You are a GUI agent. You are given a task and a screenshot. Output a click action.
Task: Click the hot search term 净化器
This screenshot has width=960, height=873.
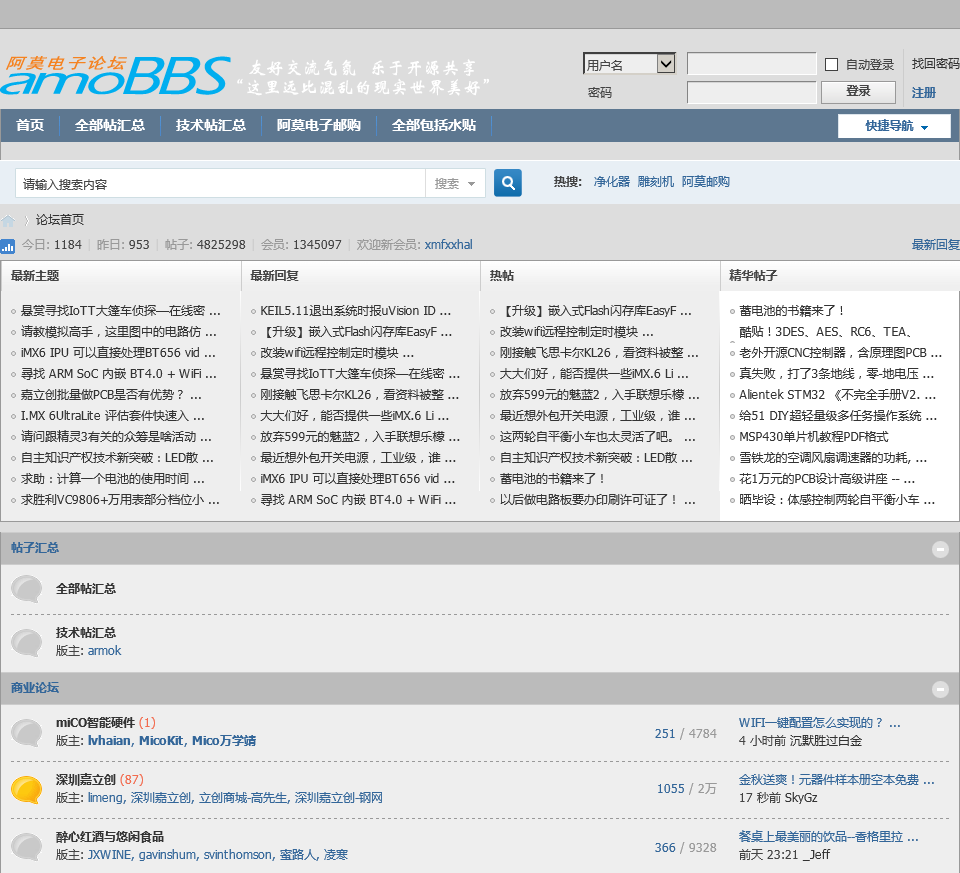pos(611,181)
